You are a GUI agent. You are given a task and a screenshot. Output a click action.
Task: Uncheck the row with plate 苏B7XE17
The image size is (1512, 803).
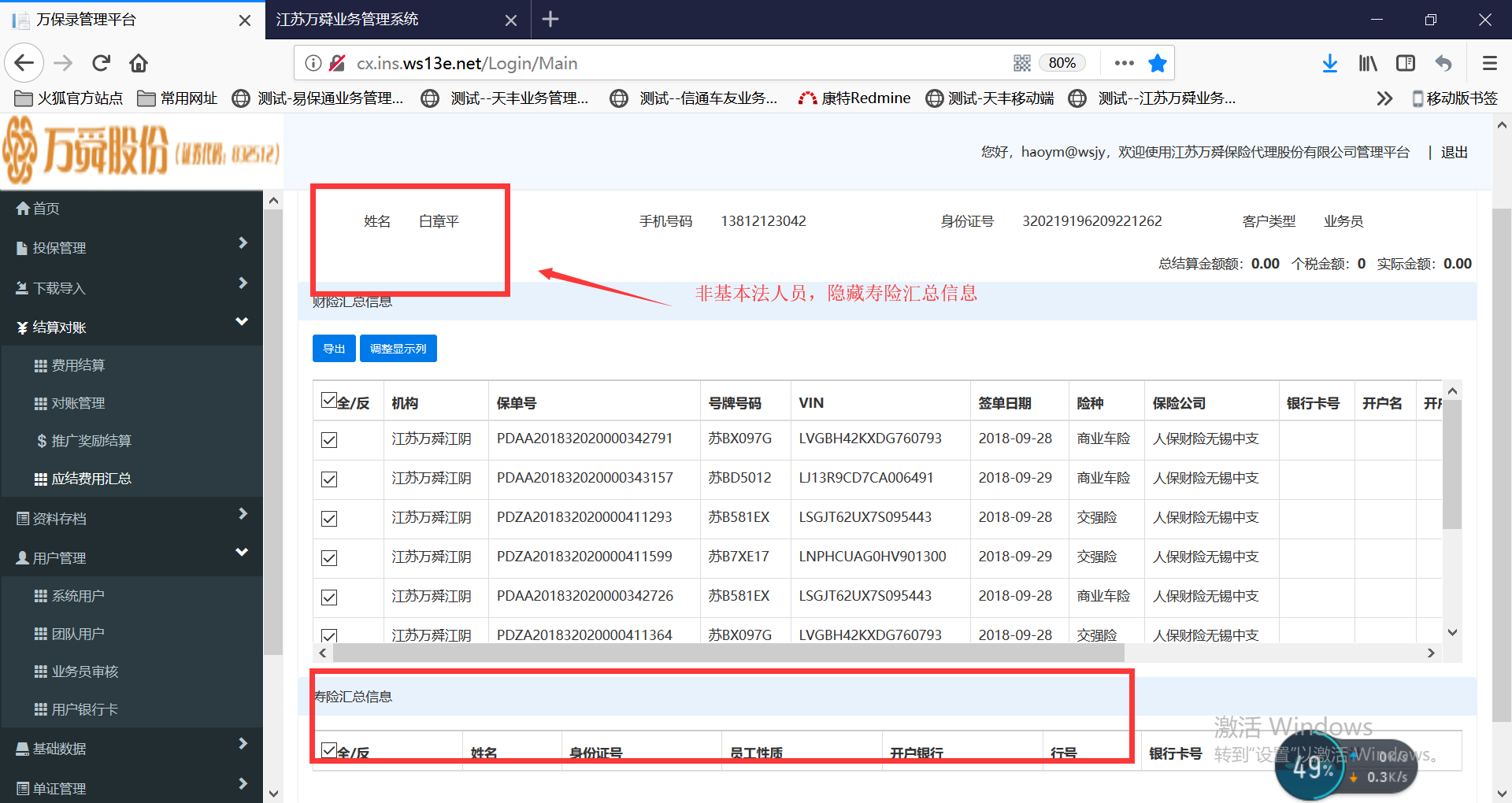click(329, 558)
